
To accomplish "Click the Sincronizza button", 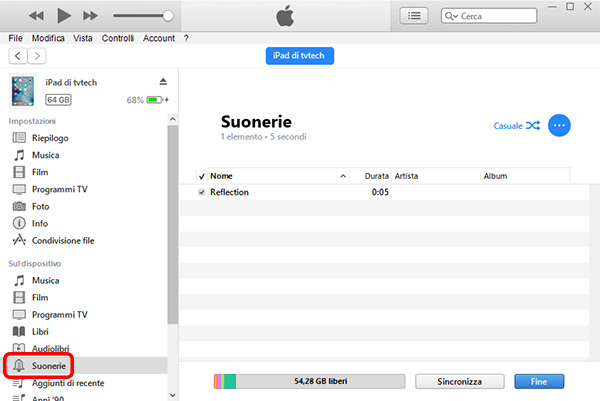I will tap(460, 381).
